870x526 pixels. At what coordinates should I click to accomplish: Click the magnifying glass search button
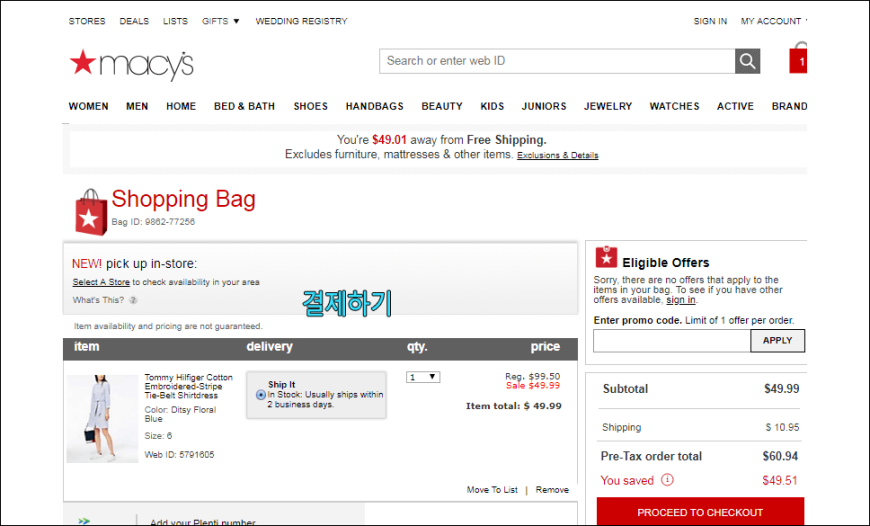click(x=747, y=61)
